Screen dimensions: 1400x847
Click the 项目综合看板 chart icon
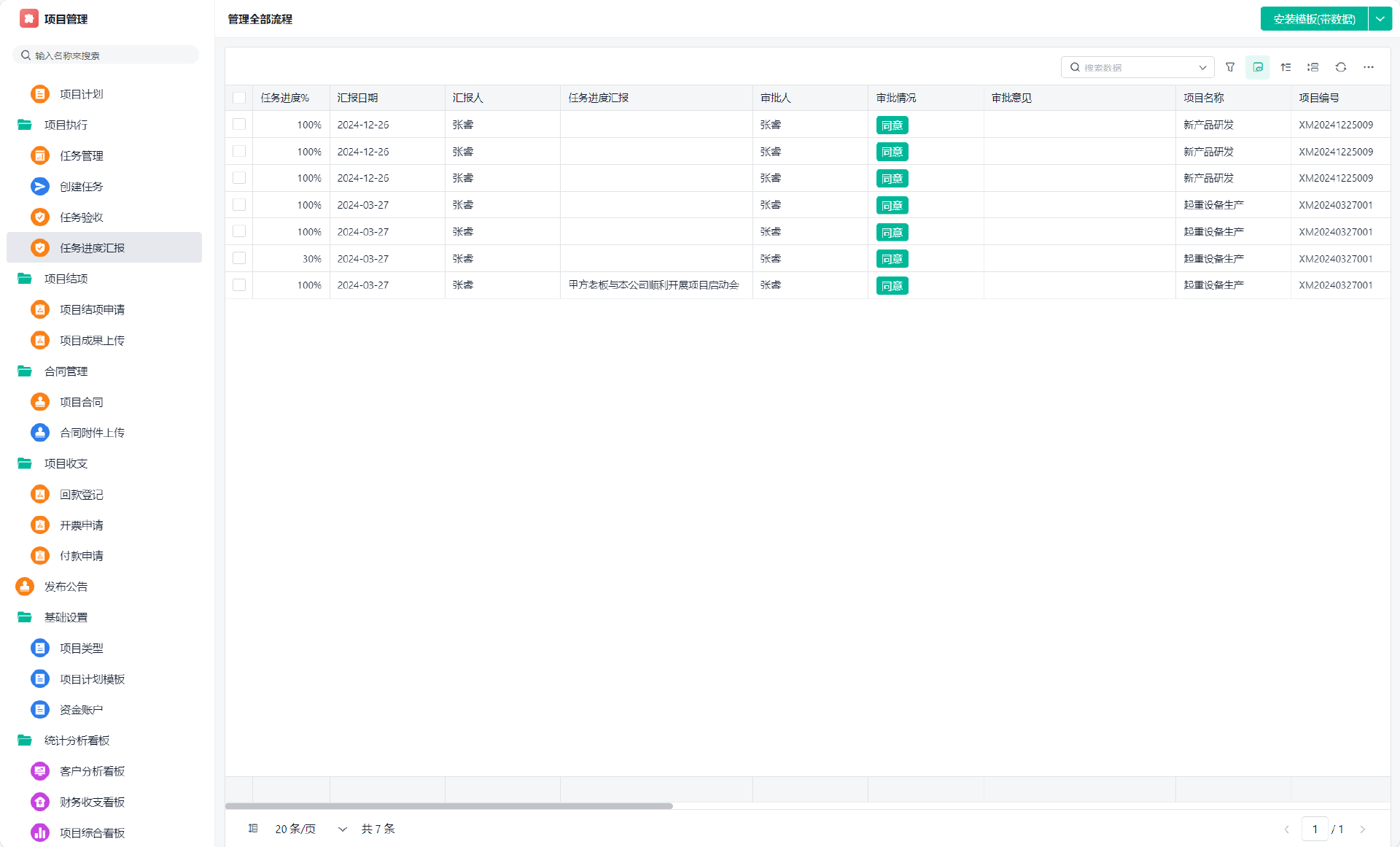click(x=40, y=832)
